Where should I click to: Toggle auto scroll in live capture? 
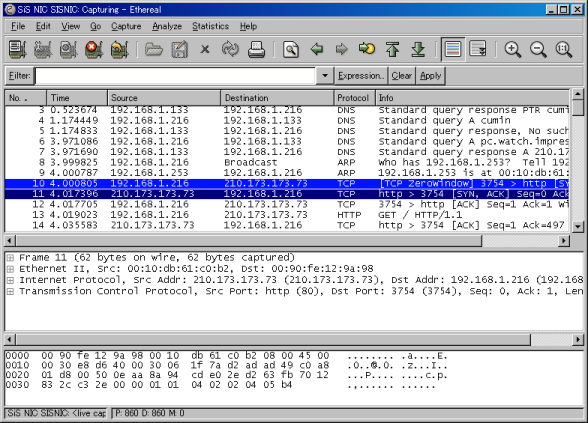[478, 49]
